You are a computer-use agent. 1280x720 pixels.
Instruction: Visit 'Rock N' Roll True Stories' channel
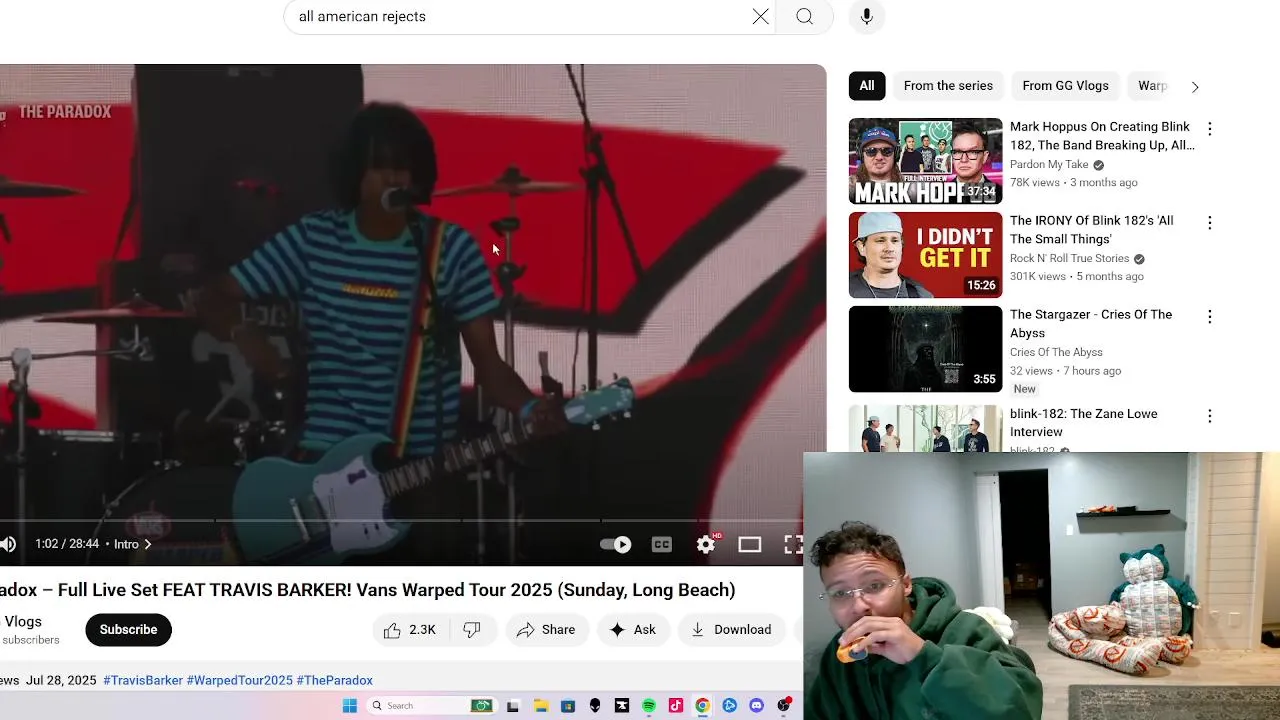1069,259
